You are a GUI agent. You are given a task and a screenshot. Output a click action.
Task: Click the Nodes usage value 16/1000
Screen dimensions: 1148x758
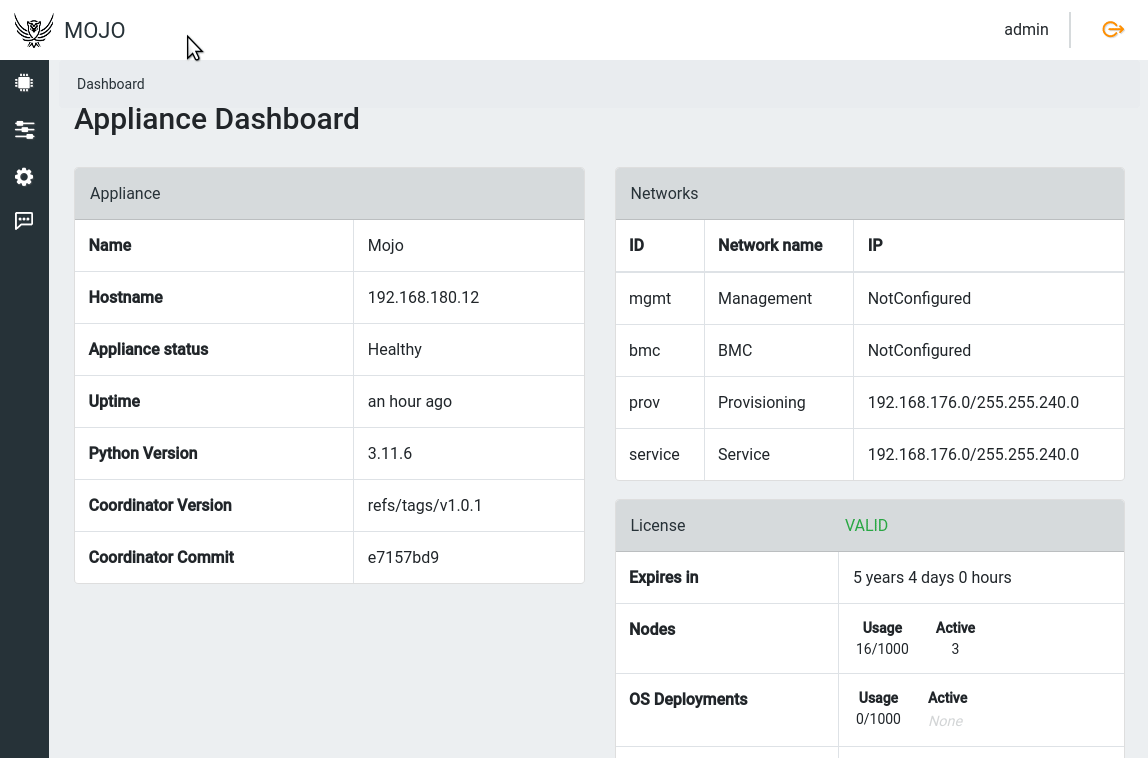tap(882, 649)
